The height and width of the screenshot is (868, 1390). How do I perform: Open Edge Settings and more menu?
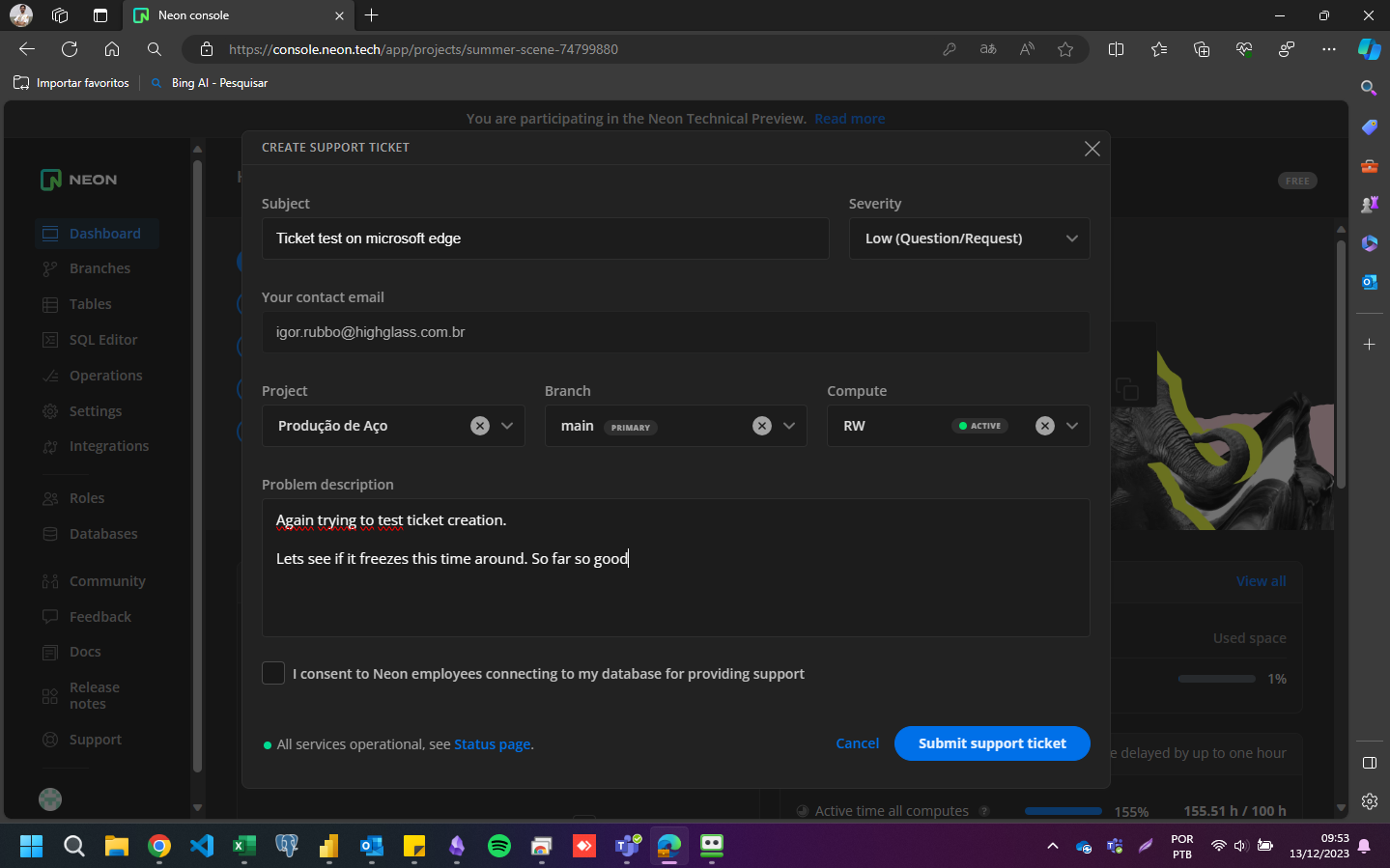pyautogui.click(x=1329, y=49)
